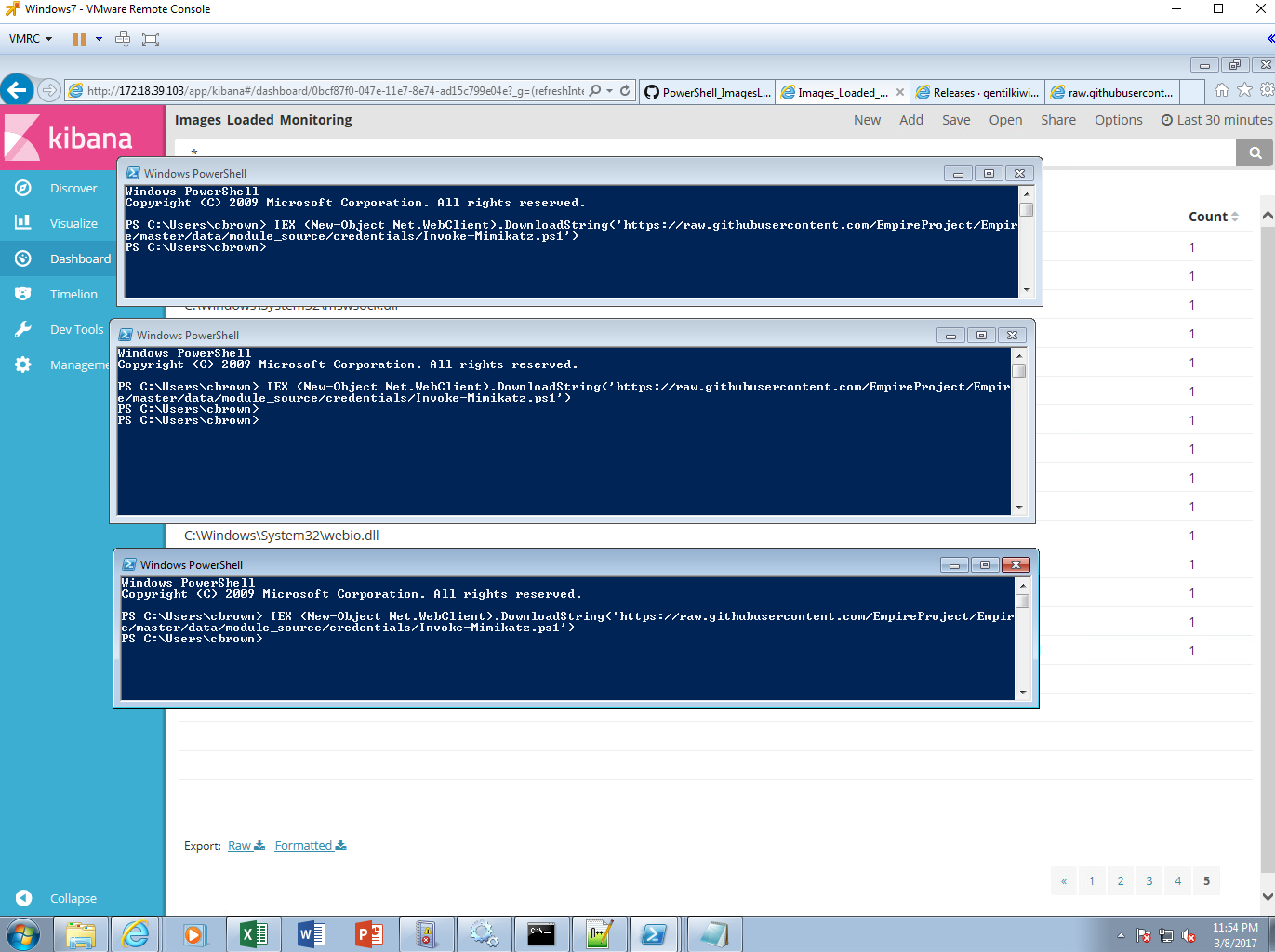The height and width of the screenshot is (952, 1275).
Task: Export the table as Raw
Action: [x=246, y=845]
